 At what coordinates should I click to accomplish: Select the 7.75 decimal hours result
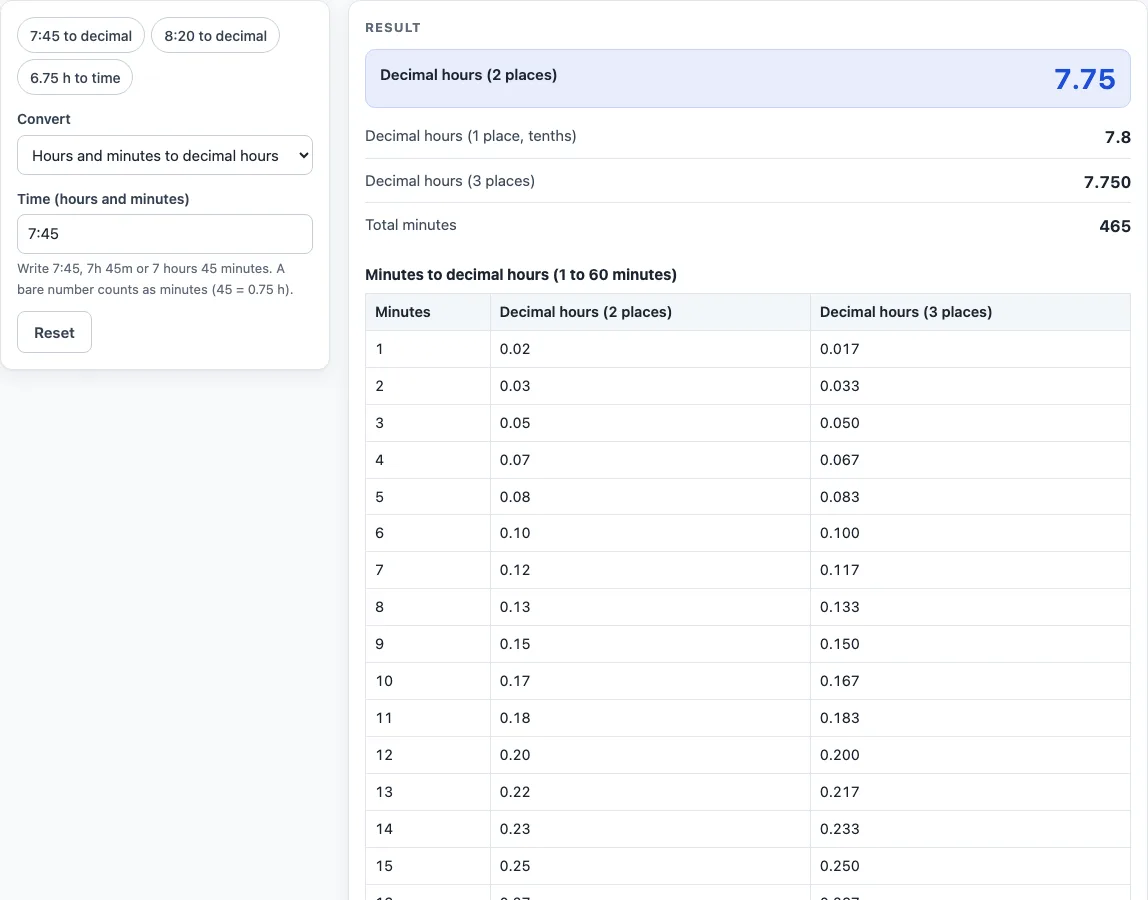1084,79
